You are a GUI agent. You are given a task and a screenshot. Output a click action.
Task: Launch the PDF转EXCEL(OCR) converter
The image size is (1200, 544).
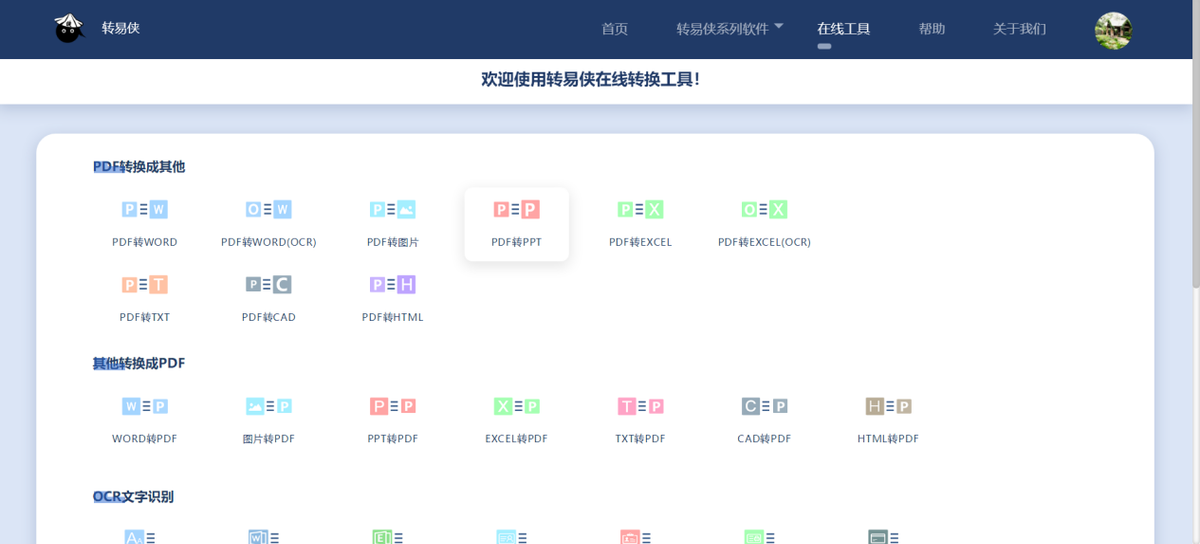coord(765,224)
